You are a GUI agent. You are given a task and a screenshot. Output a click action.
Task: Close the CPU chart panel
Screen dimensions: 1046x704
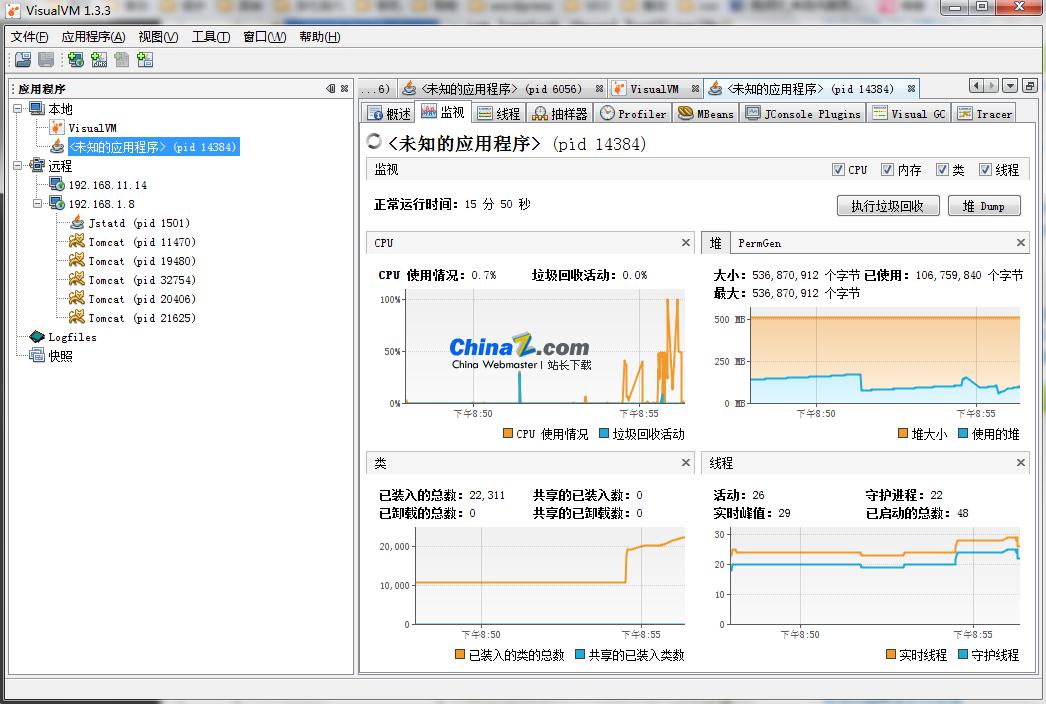pyautogui.click(x=686, y=242)
